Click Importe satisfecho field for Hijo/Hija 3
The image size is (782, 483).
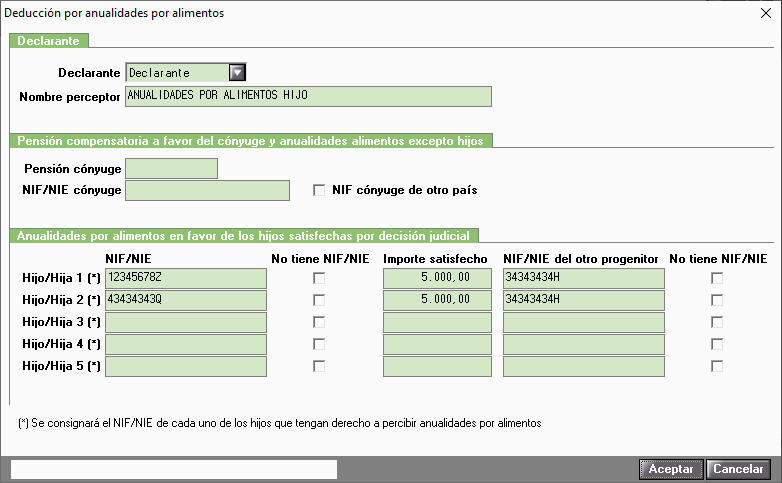[x=437, y=322]
